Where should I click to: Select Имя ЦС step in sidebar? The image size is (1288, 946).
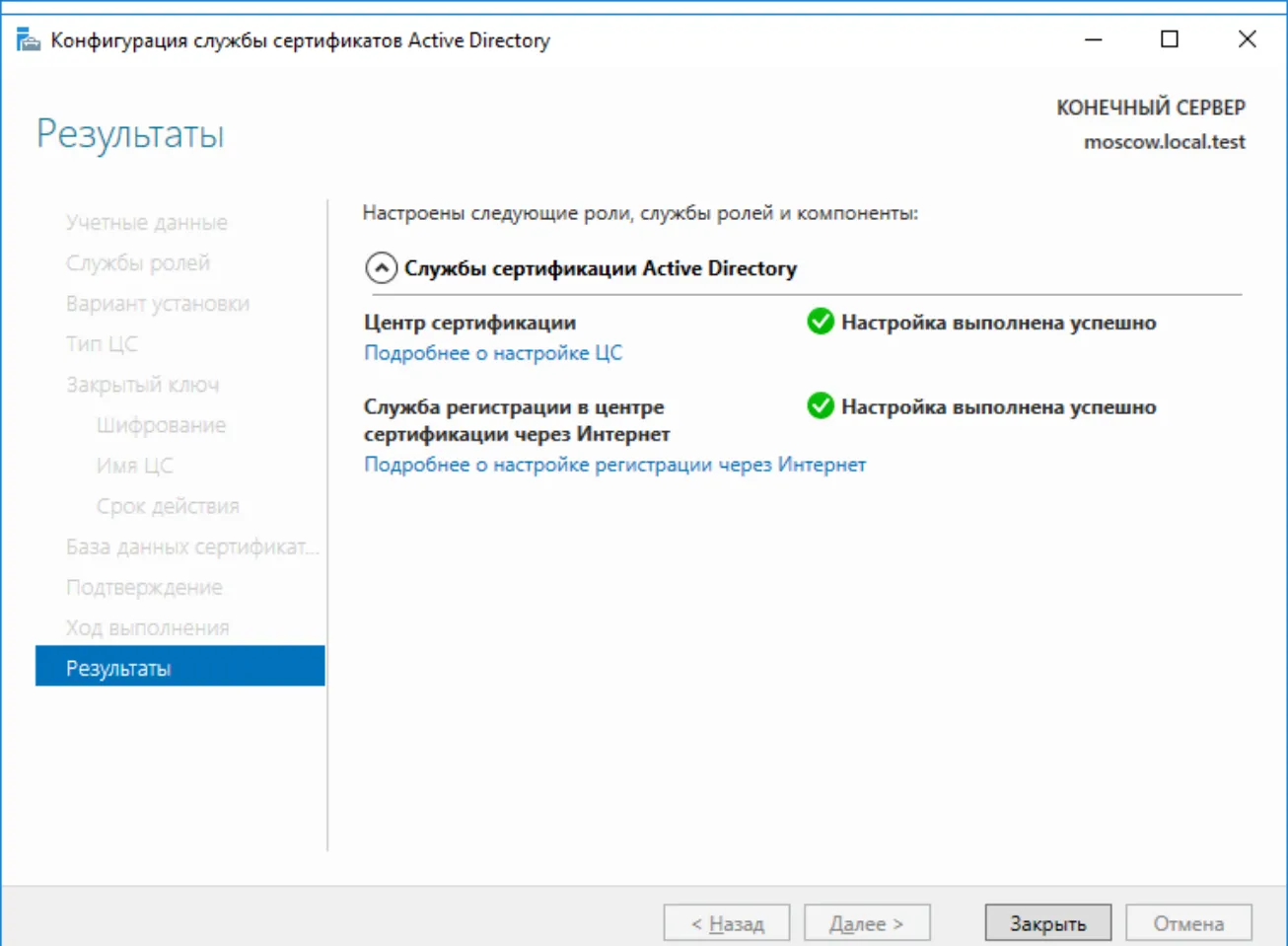point(135,466)
